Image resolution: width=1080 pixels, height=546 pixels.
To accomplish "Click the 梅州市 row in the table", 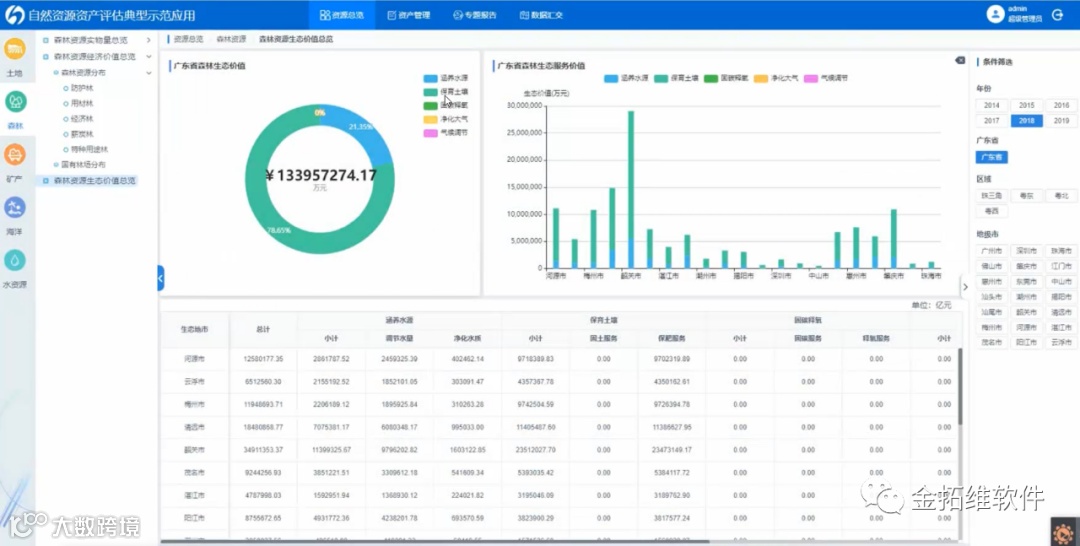I will tap(559, 404).
